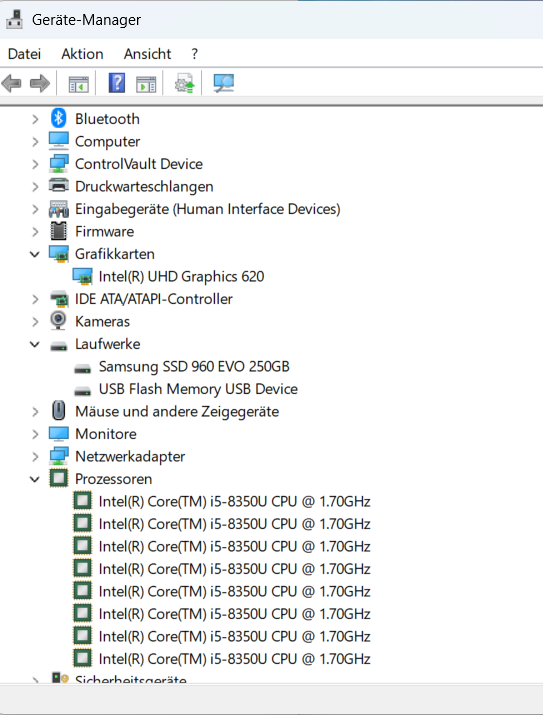Click the USB Flash Memory drive icon
The image size is (543, 715).
83,391
